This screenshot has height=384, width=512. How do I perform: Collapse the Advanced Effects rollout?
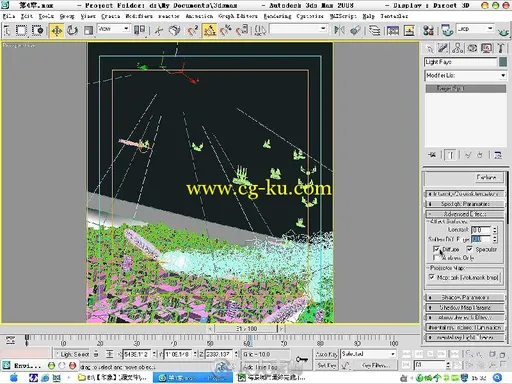point(465,214)
